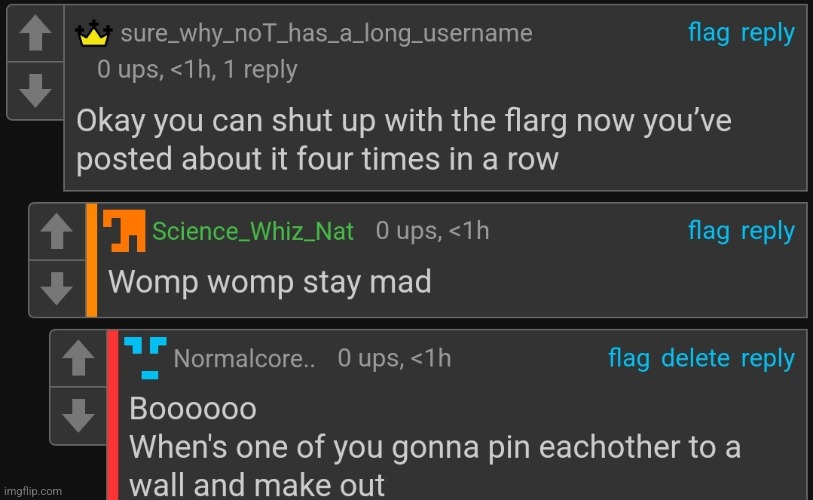Open the green Science_Whiz_Nat username

click(x=253, y=231)
